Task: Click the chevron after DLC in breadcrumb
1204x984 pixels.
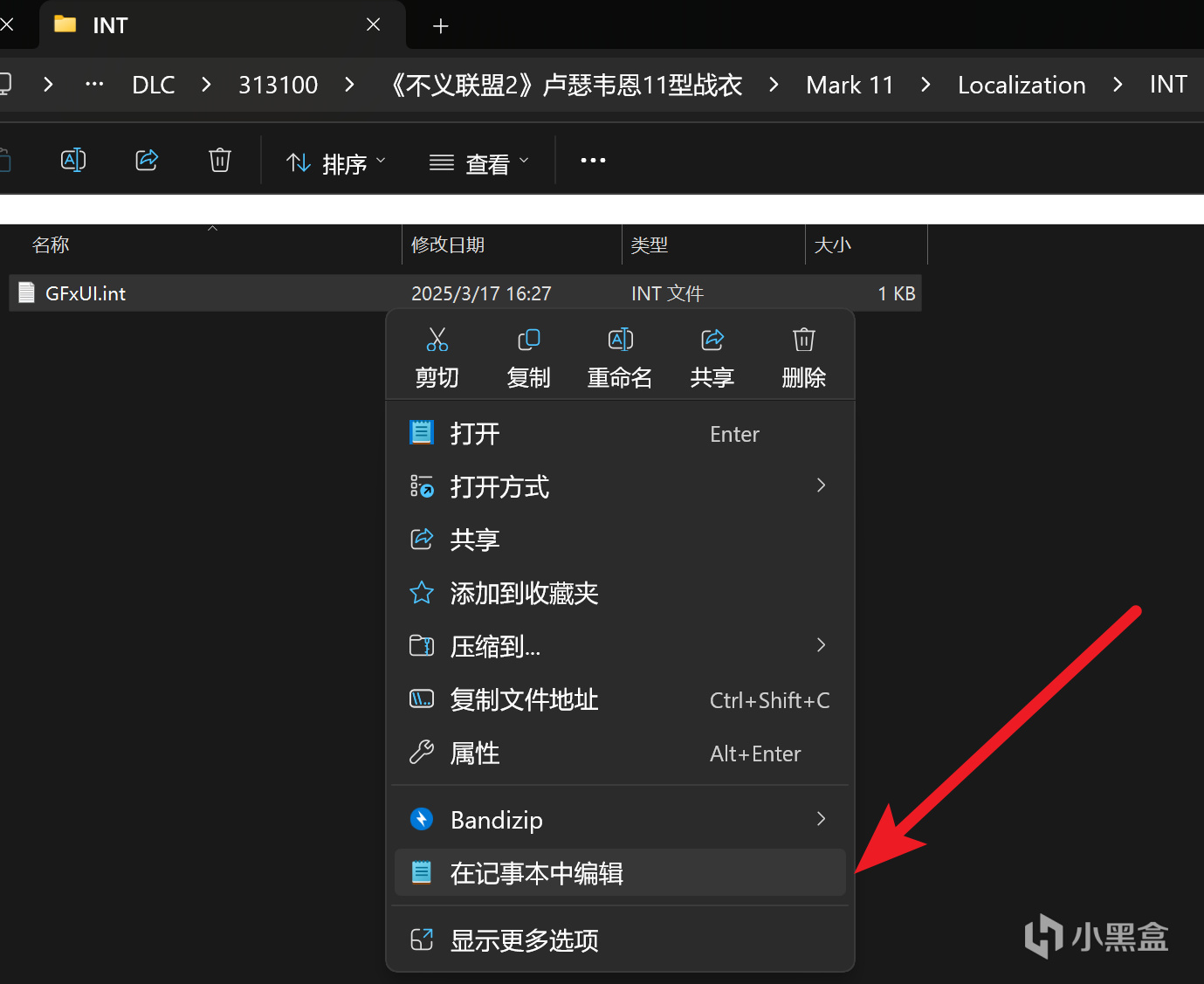Action: click(x=206, y=85)
